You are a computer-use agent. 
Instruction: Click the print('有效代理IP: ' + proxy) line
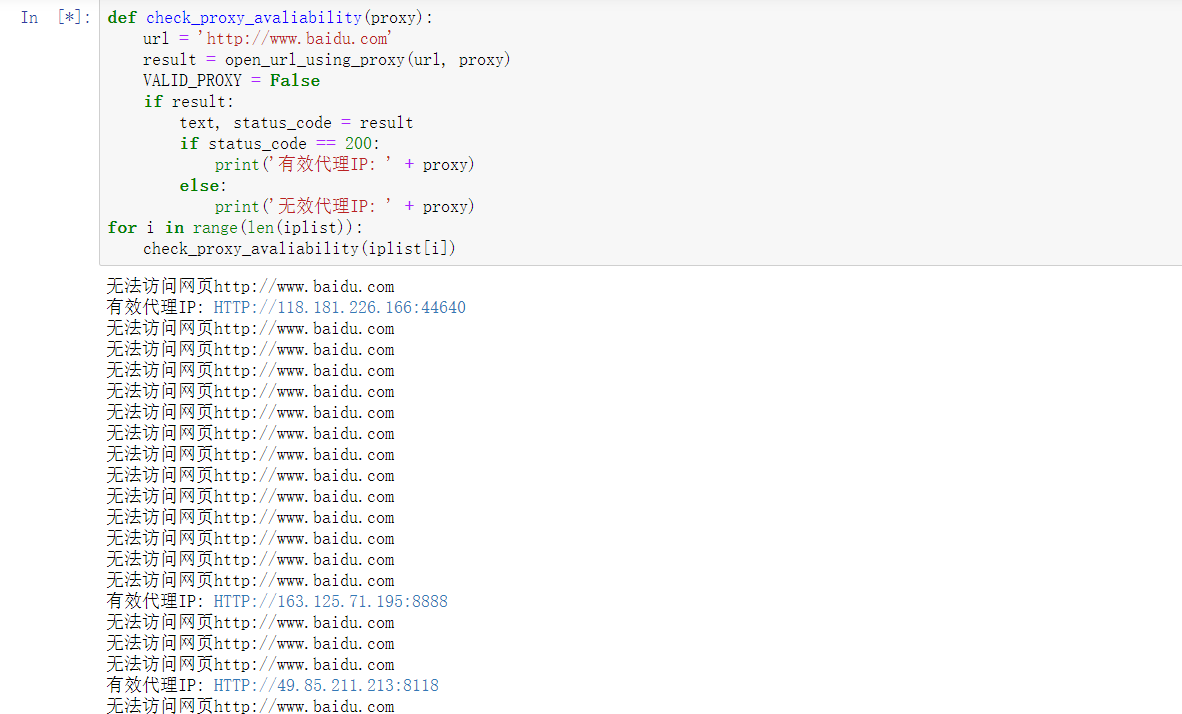pos(344,164)
